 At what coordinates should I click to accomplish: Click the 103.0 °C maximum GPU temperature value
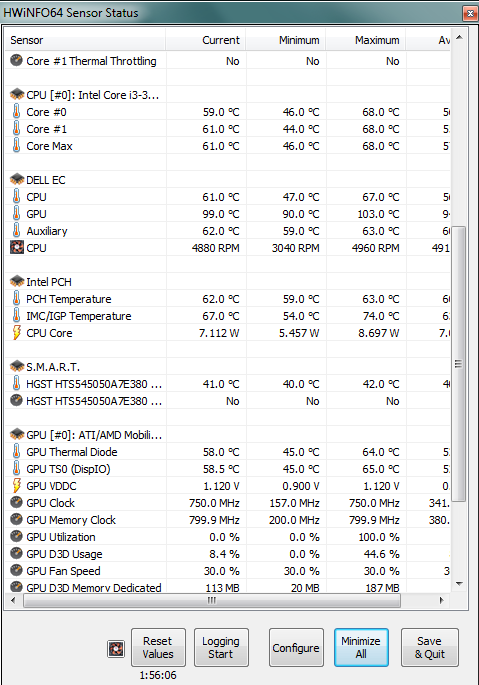(x=378, y=214)
